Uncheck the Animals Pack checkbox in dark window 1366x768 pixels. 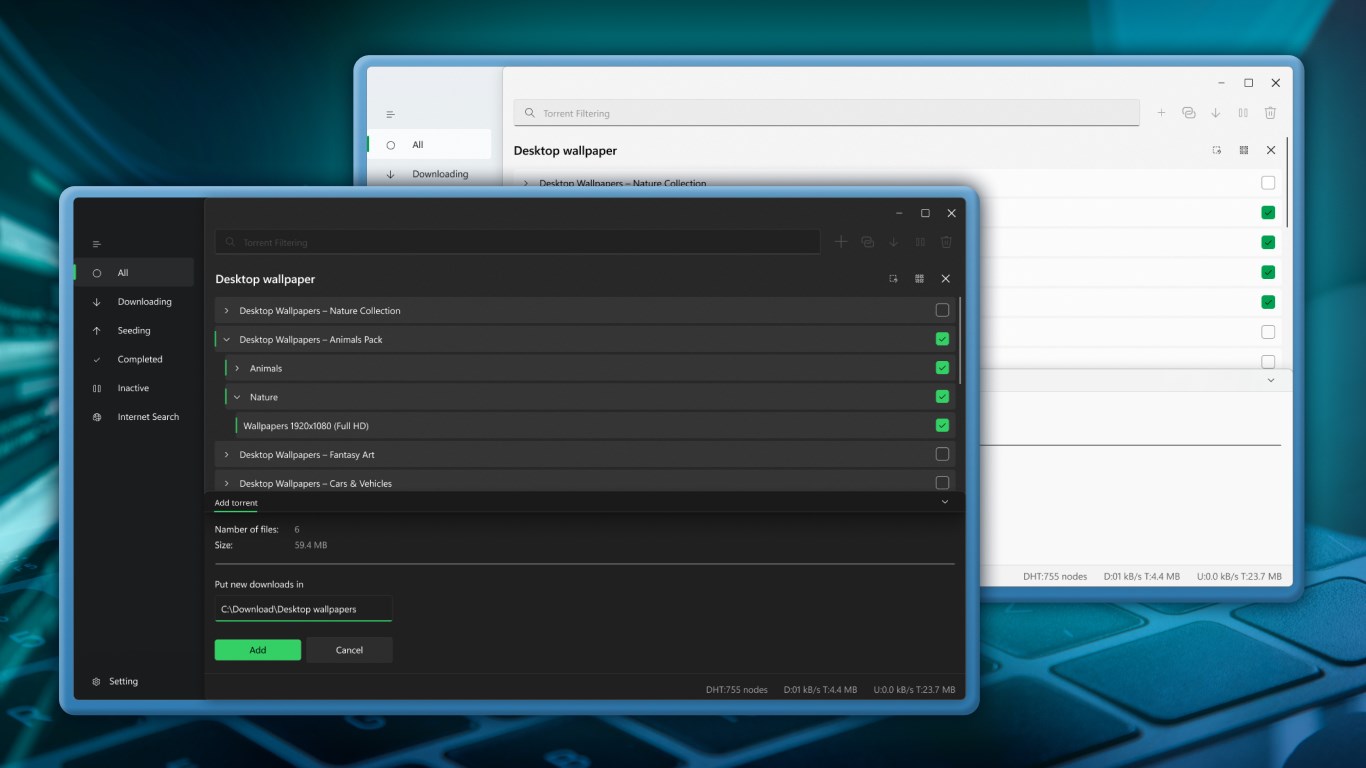(942, 339)
